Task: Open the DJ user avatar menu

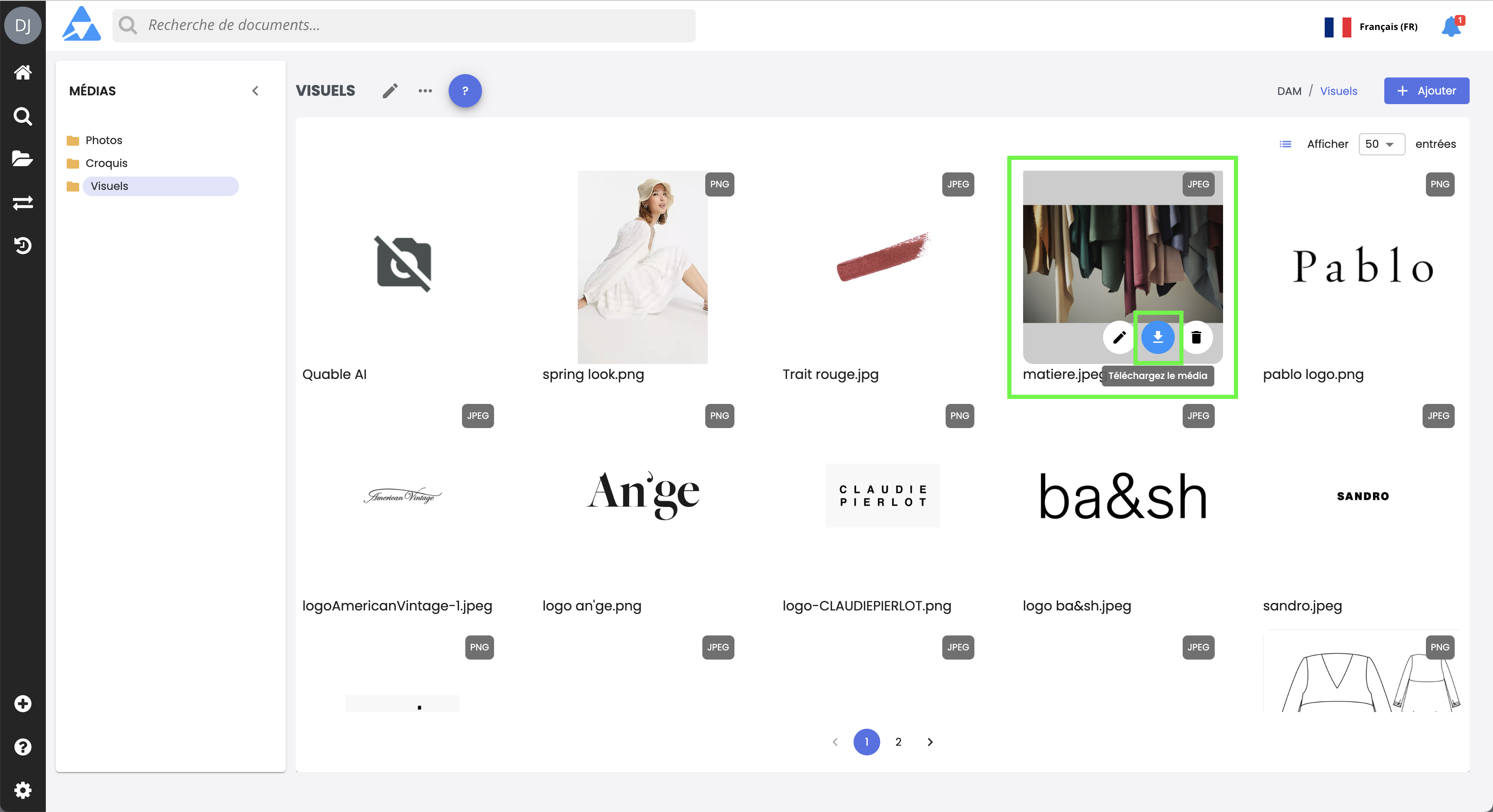Action: [22, 25]
